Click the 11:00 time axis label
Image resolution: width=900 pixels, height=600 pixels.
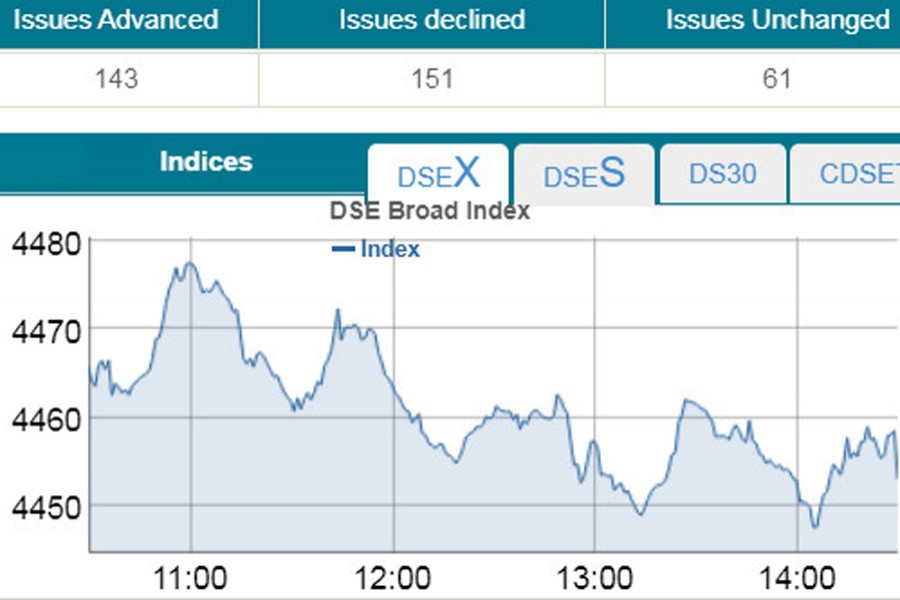[189, 576]
